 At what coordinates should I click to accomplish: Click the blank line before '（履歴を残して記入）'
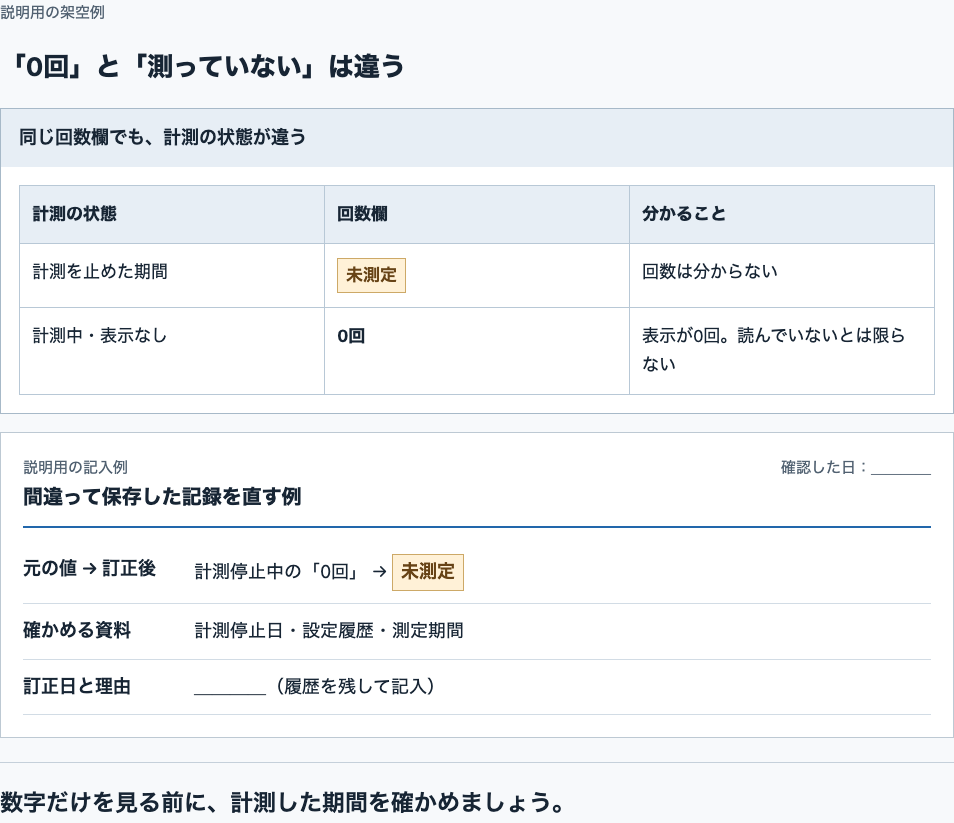230,687
